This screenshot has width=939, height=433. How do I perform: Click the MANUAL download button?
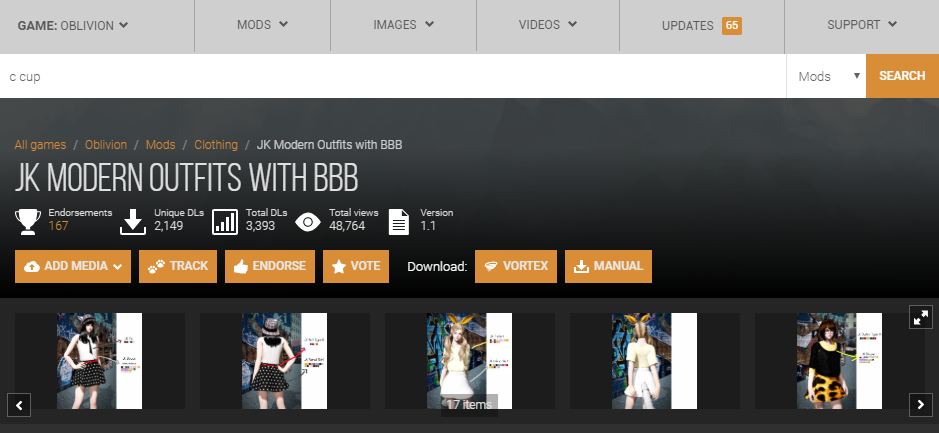coord(608,267)
